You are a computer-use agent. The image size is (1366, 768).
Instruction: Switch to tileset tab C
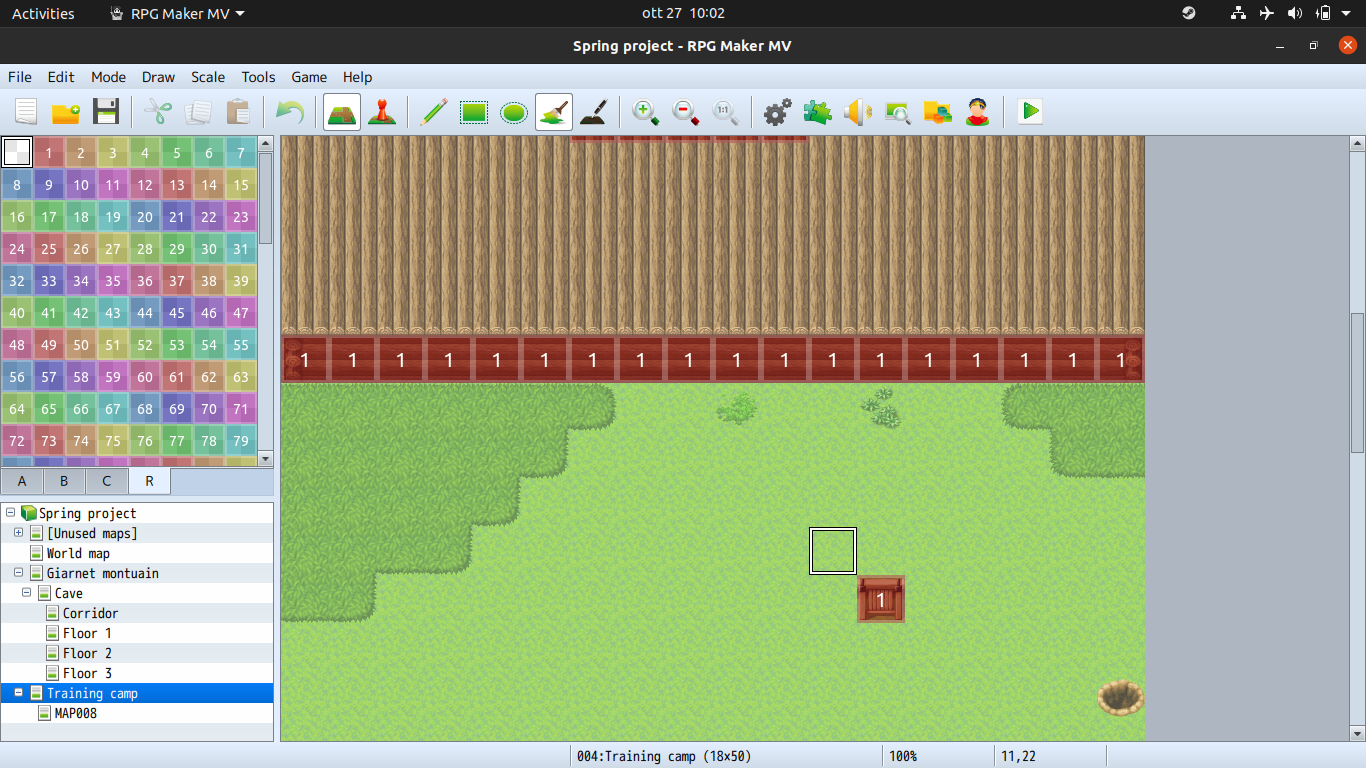tap(107, 481)
